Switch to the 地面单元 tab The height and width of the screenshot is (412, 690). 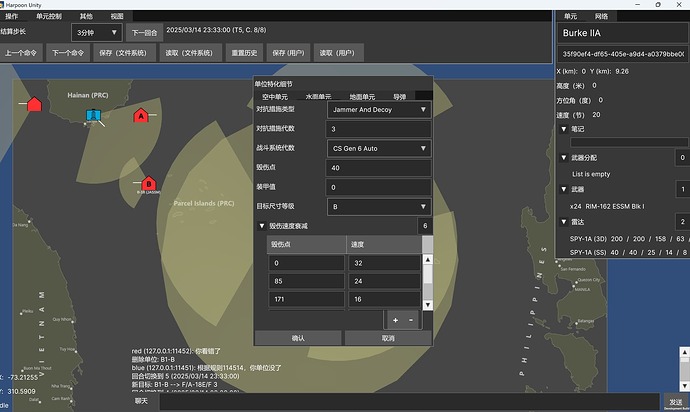(x=363, y=96)
